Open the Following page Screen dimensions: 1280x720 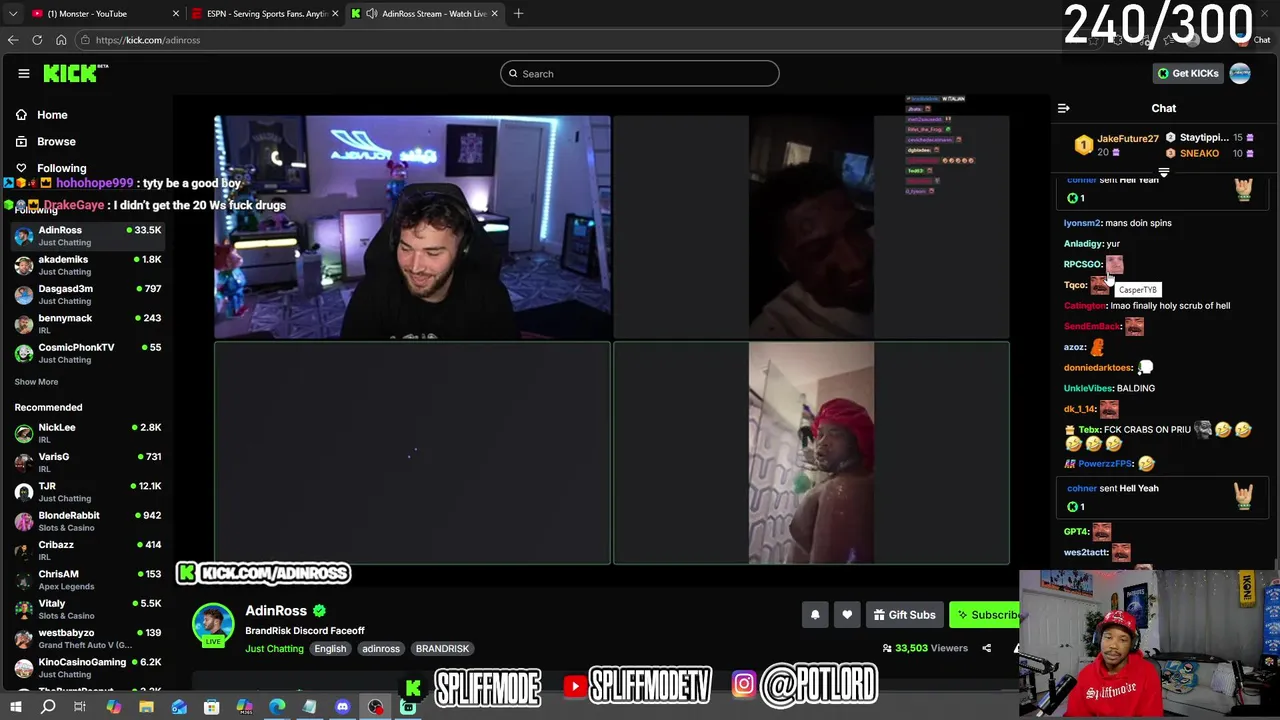tap(61, 168)
